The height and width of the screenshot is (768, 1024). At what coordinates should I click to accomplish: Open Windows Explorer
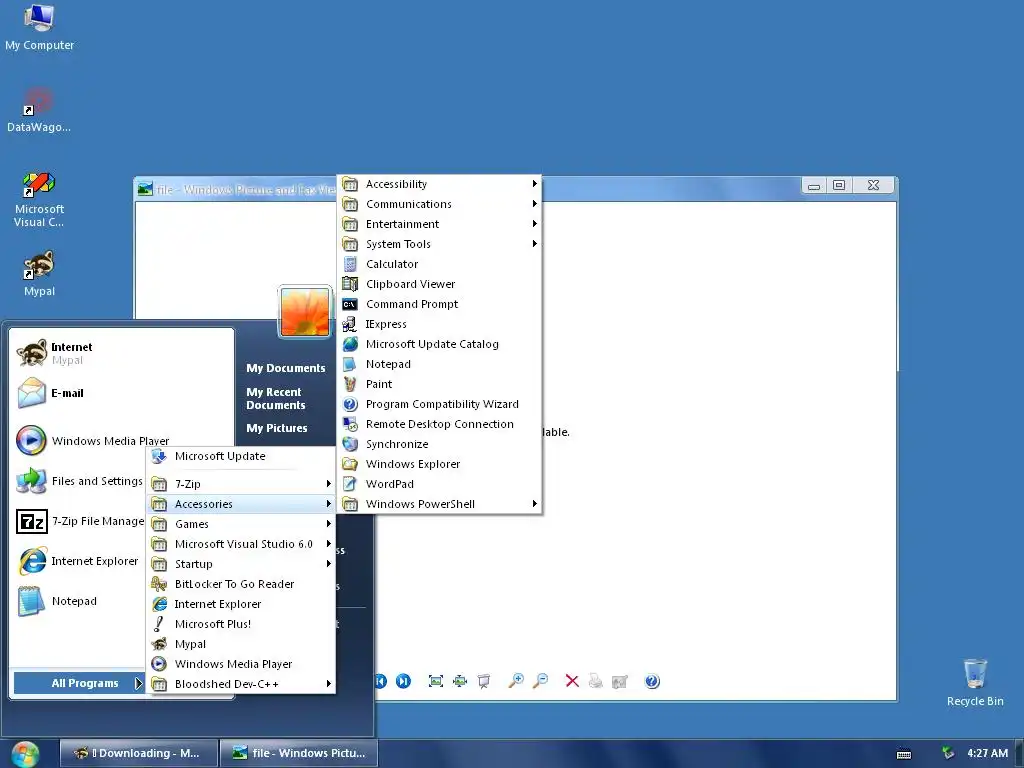[440, 464]
